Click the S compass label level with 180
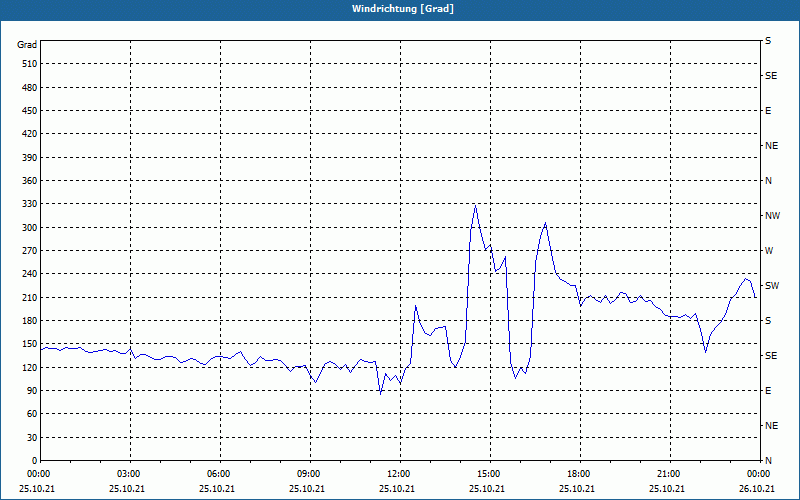This screenshot has height=500, width=800. (768, 321)
